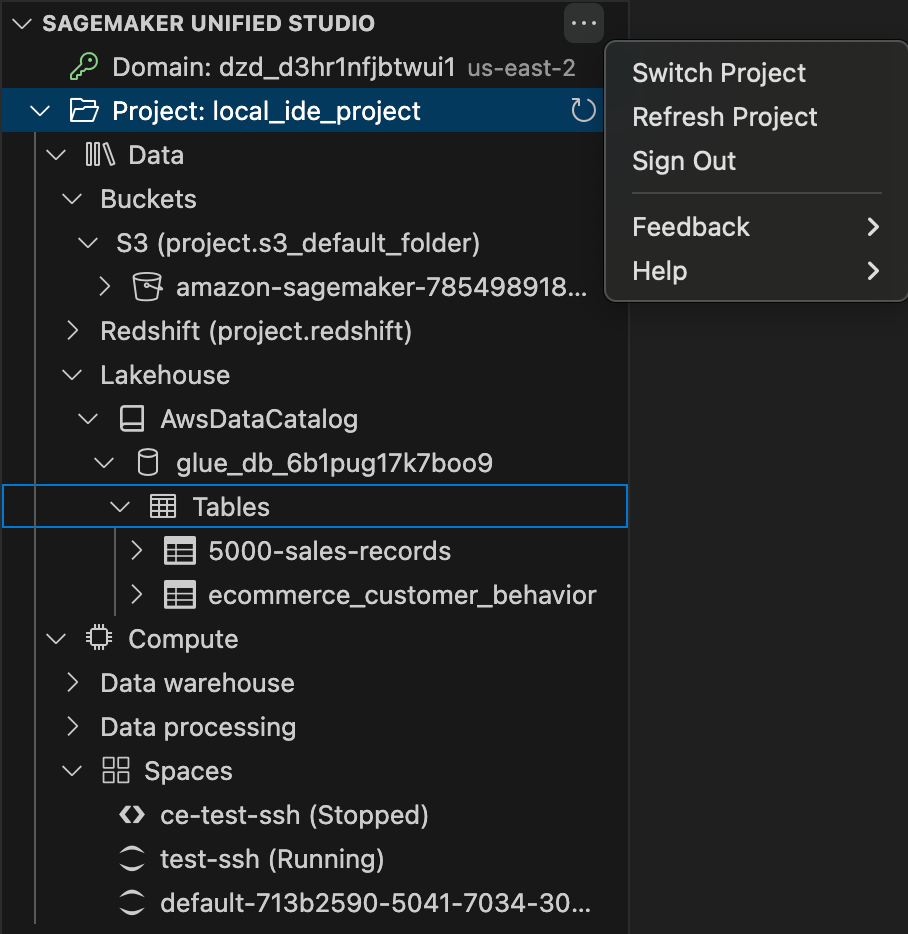Viewport: 908px width, 934px height.
Task: Open the Help submenu
Action: click(658, 271)
